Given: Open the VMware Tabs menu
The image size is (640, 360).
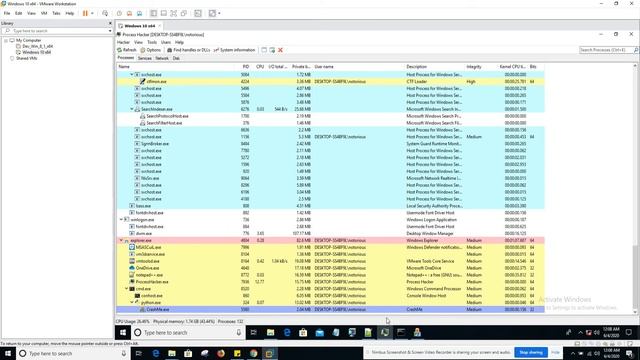Looking at the screenshot, I should (x=56, y=13).
